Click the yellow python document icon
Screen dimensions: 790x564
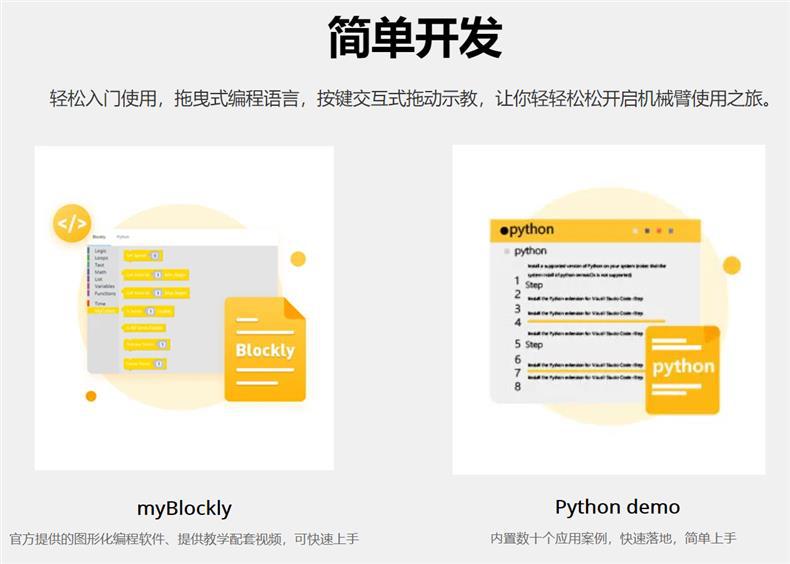[x=683, y=370]
